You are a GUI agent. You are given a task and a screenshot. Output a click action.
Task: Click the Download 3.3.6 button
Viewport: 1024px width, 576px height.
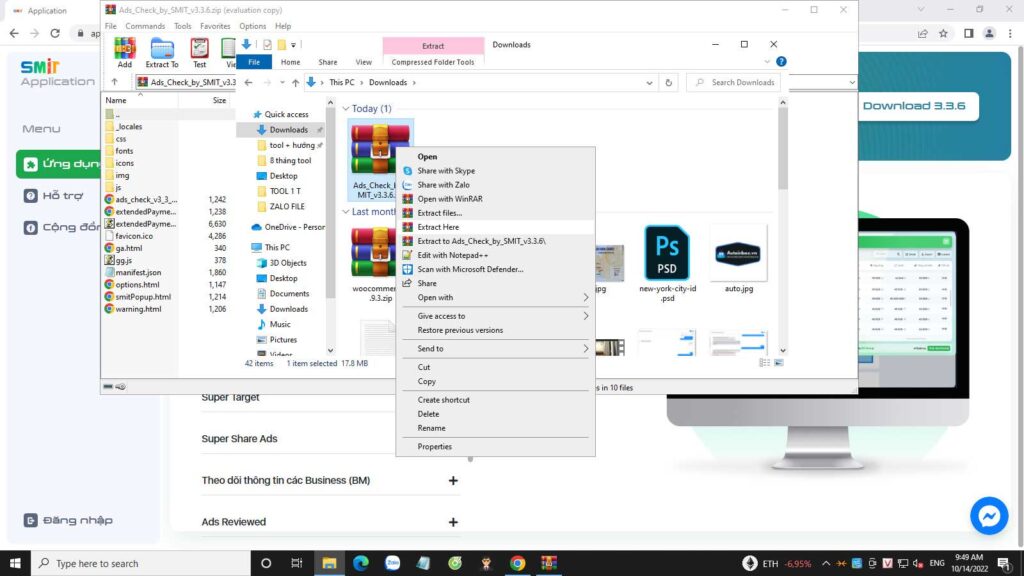coord(914,106)
